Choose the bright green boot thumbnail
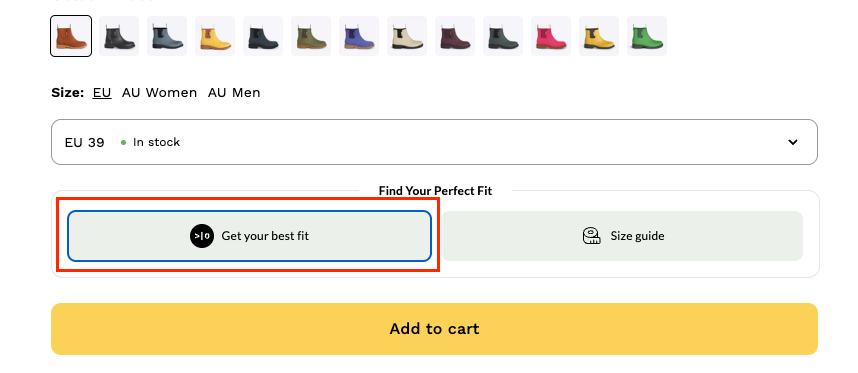858x373 pixels. pyautogui.click(x=647, y=36)
